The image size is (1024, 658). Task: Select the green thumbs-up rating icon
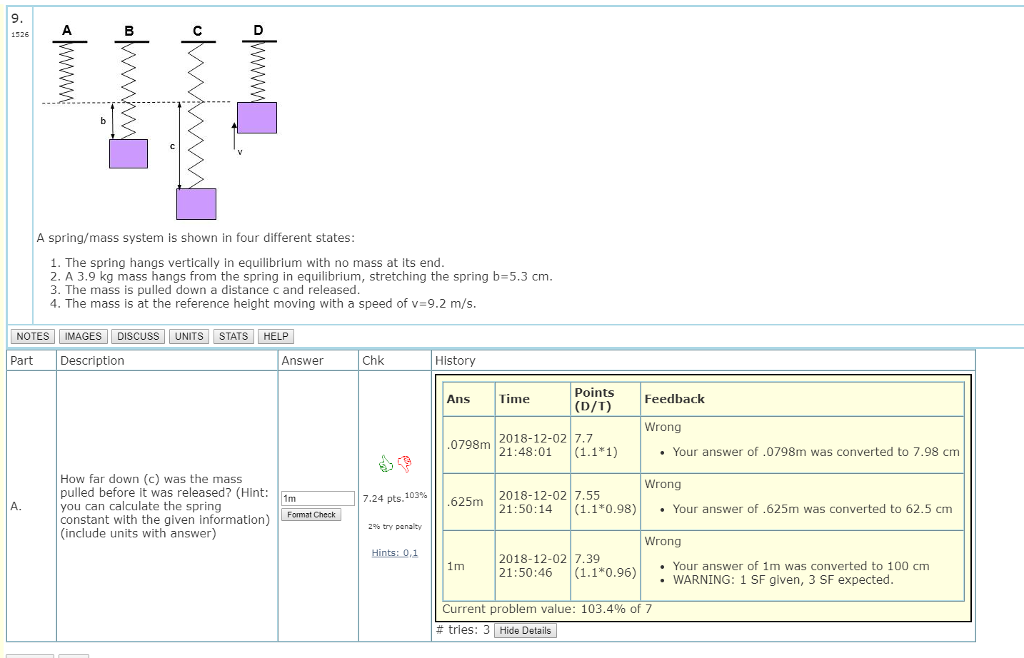click(x=385, y=461)
